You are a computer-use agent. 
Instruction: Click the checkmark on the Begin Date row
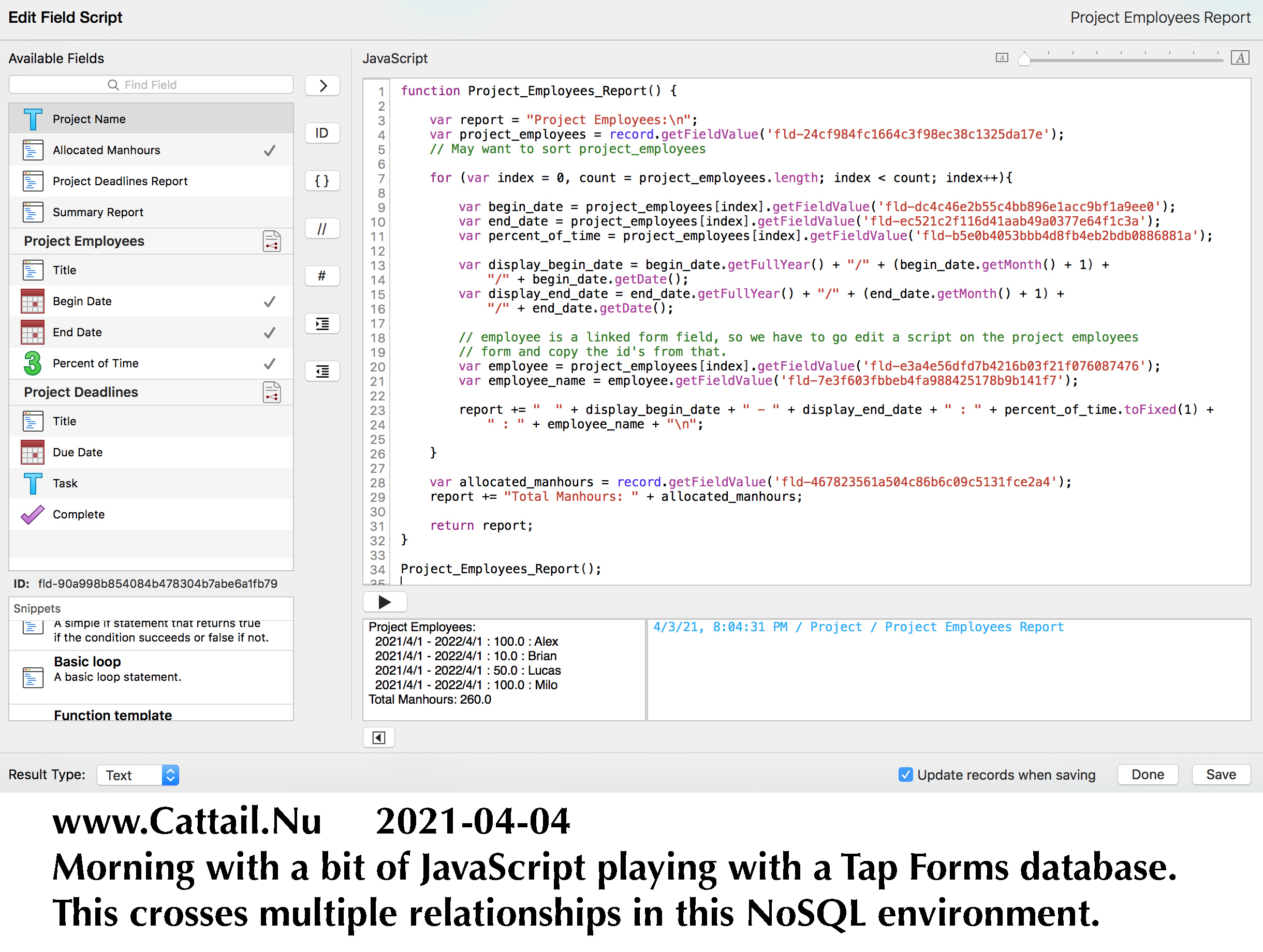270,301
